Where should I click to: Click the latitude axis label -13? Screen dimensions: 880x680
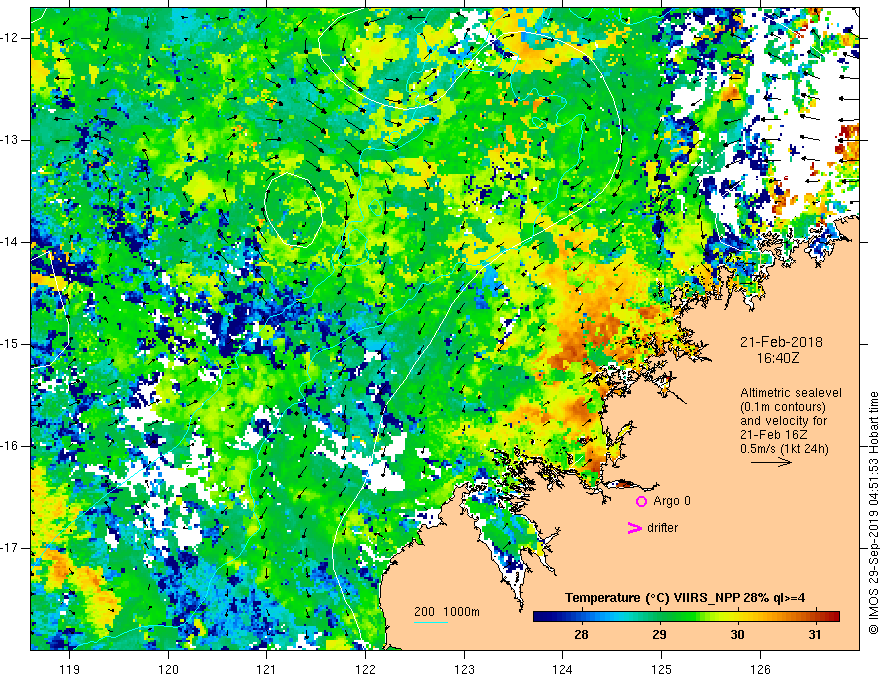coord(10,140)
